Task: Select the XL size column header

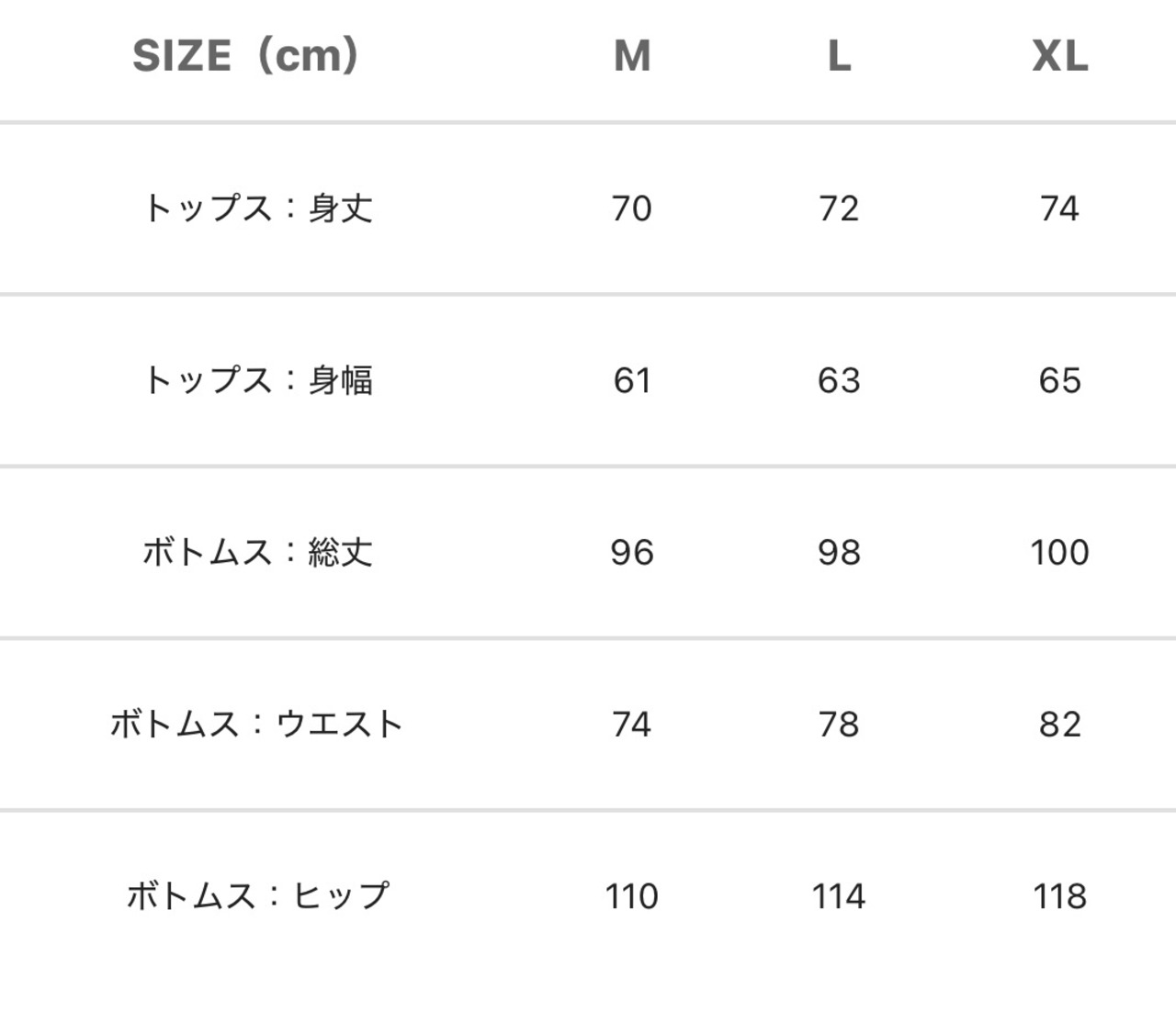Action: point(1059,56)
